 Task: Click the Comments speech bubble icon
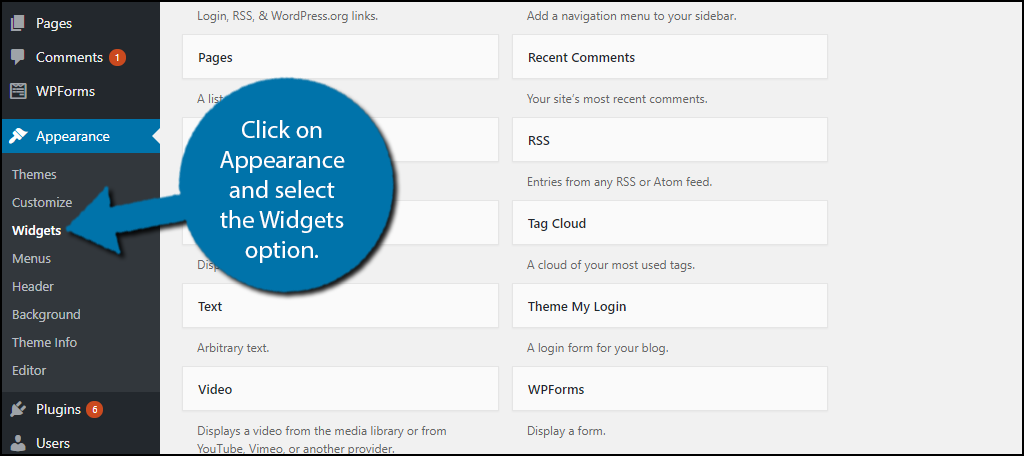pyautogui.click(x=18, y=57)
